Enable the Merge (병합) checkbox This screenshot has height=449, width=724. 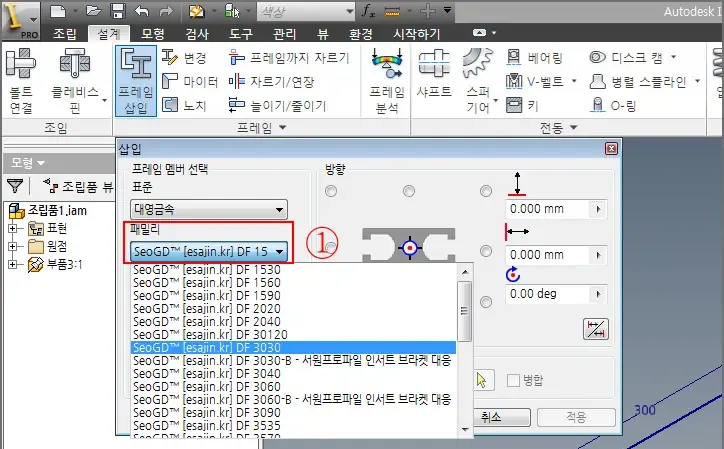pyautogui.click(x=513, y=380)
